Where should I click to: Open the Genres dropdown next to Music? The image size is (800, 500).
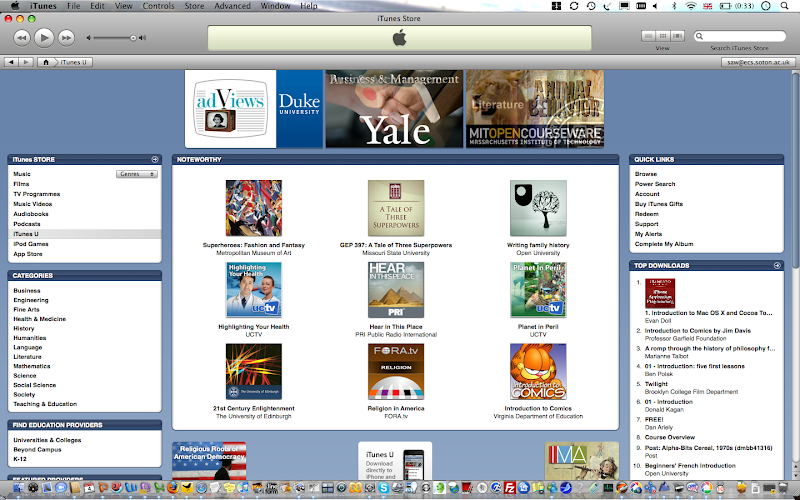137,174
